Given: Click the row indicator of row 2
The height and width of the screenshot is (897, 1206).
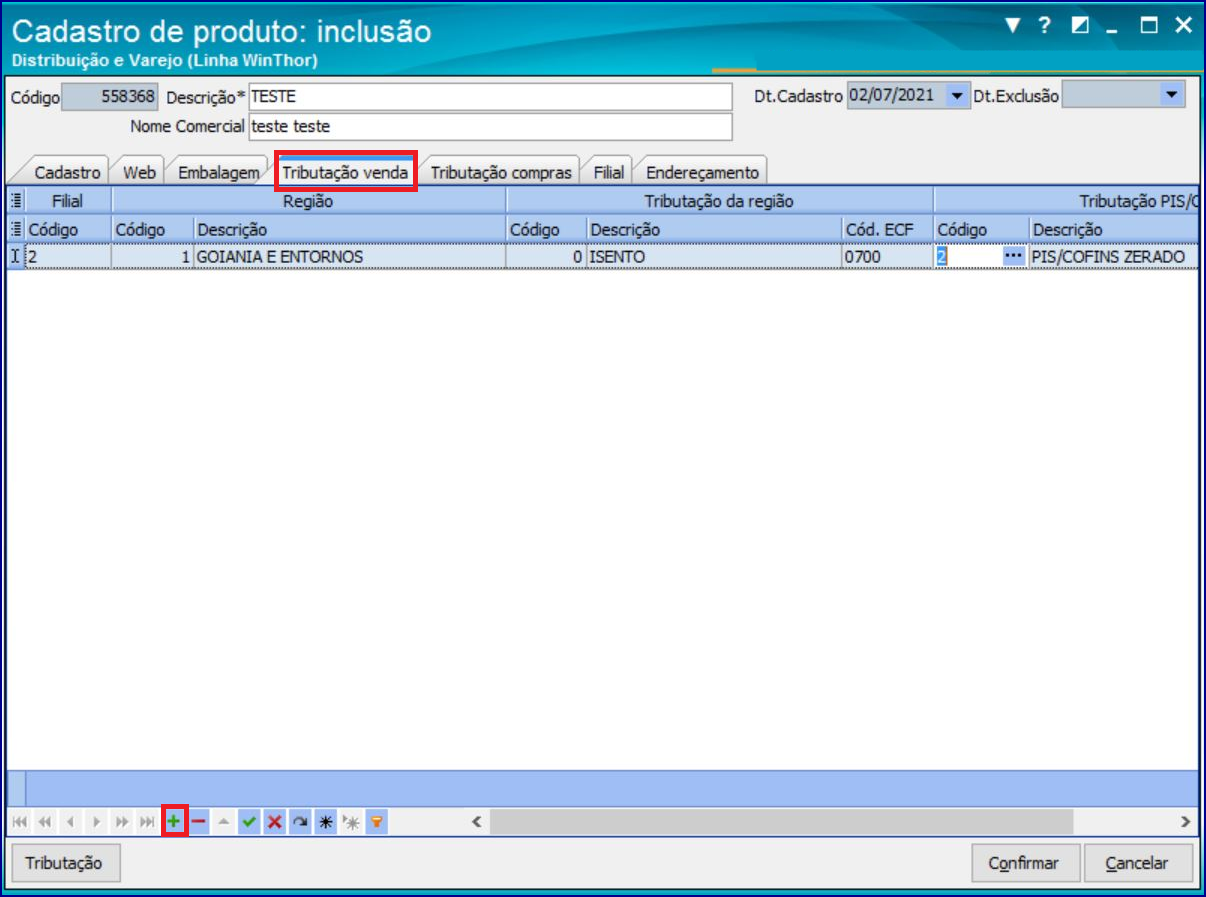Looking at the screenshot, I should [x=15, y=257].
